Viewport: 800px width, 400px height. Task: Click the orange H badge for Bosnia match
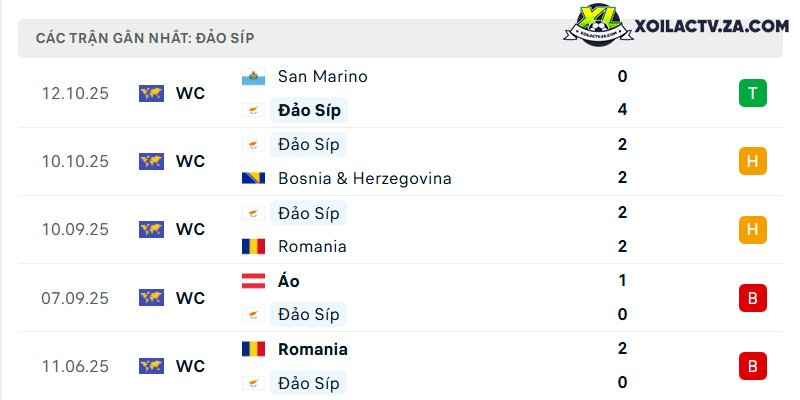[753, 161]
